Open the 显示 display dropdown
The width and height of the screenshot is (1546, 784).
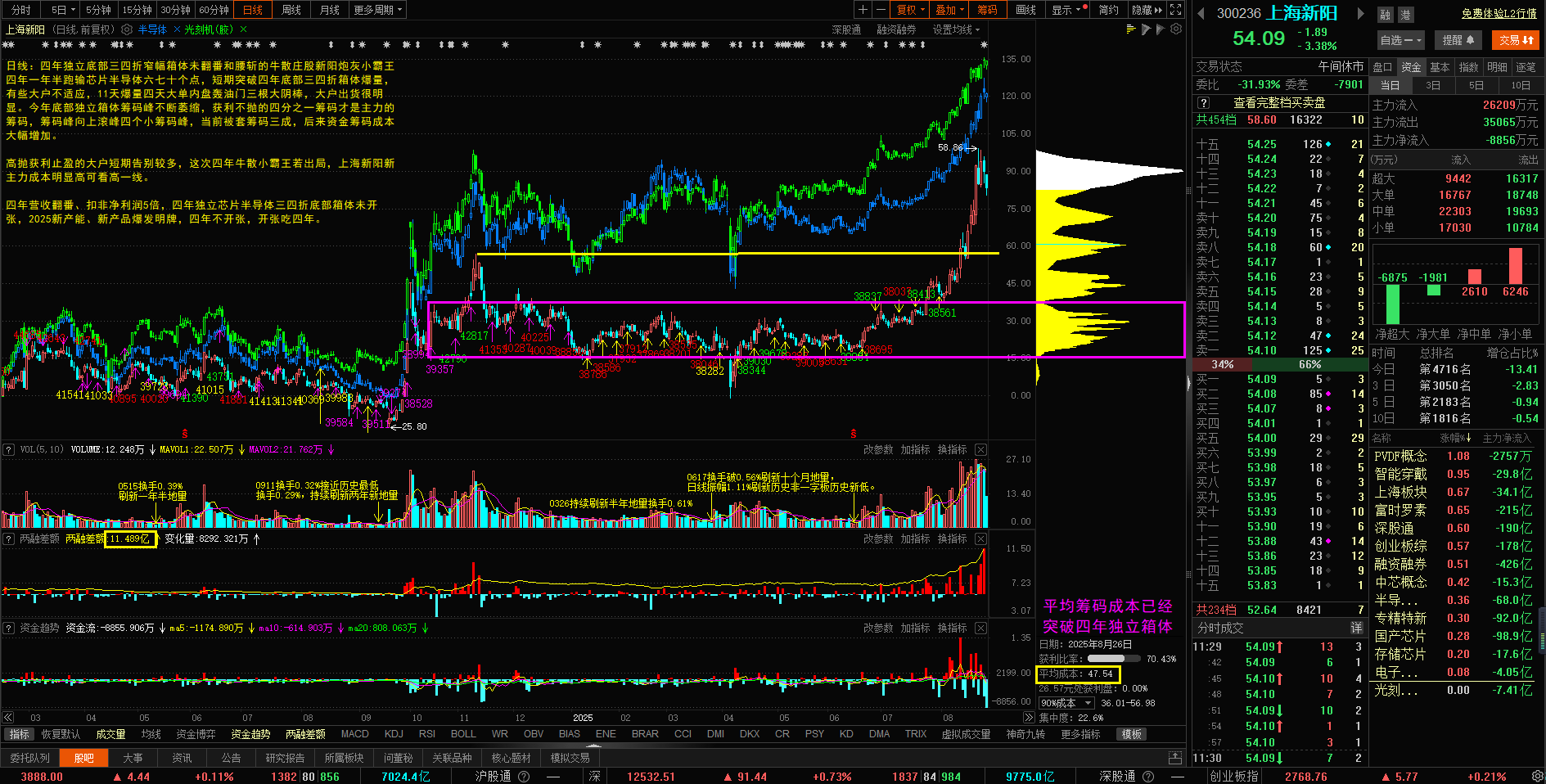click(x=1069, y=10)
